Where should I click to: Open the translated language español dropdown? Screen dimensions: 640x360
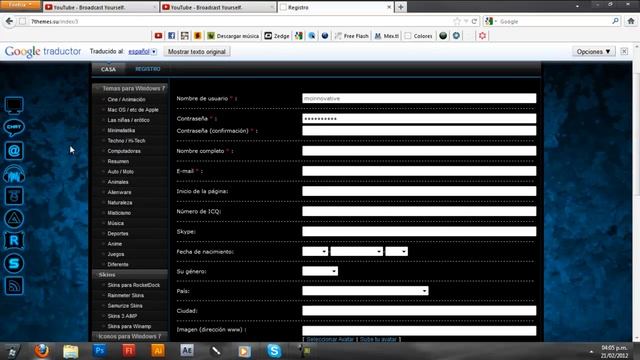(x=142, y=52)
